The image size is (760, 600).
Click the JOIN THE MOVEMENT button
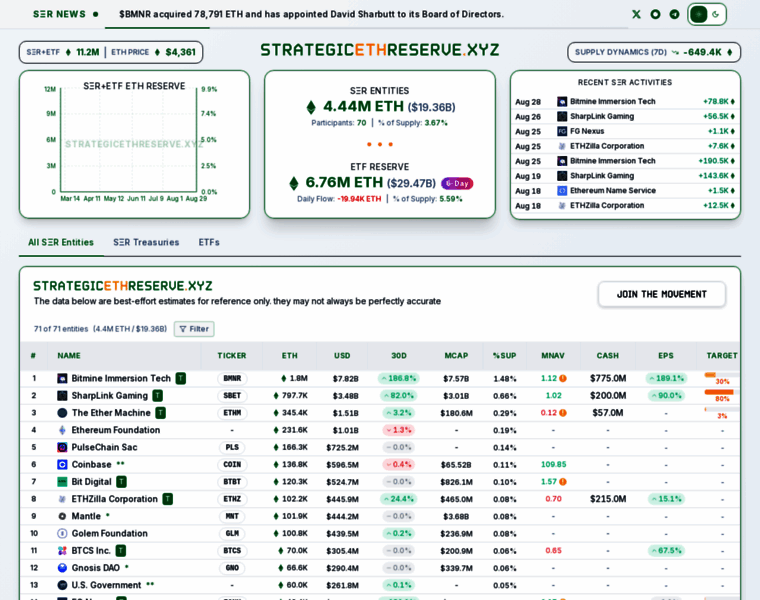pyautogui.click(x=662, y=294)
